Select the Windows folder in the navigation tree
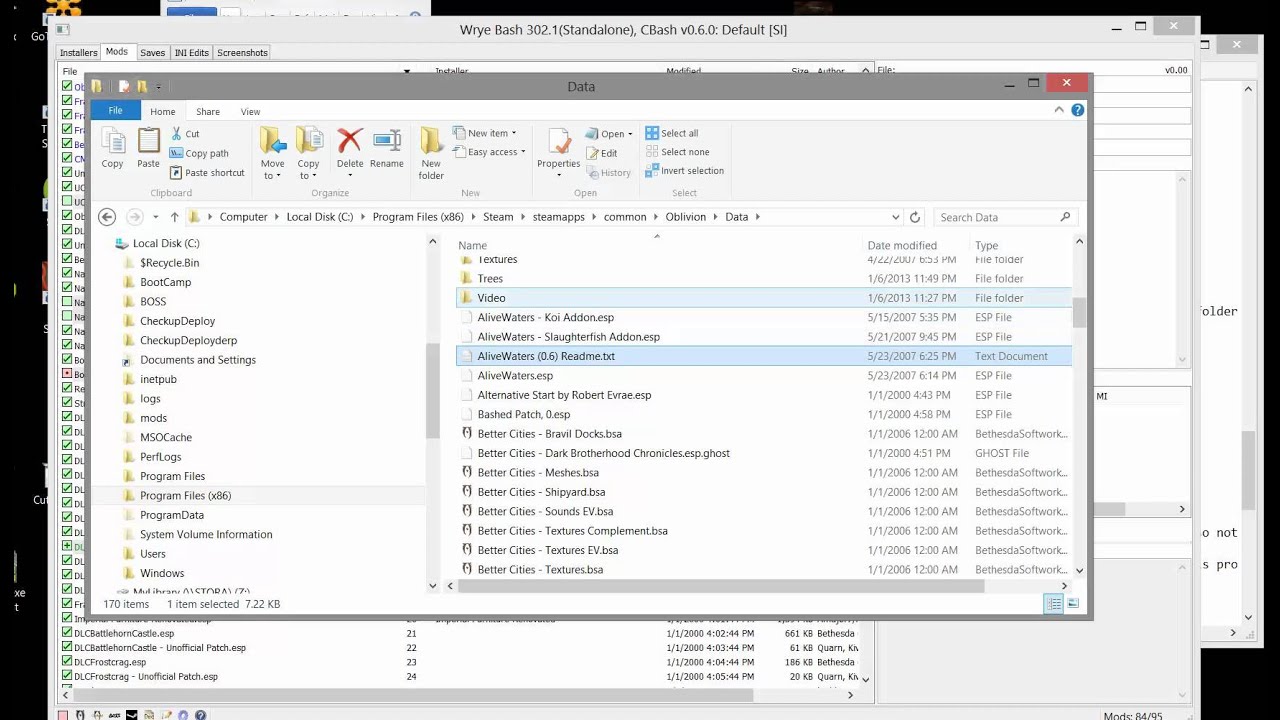1280x720 pixels. click(162, 573)
